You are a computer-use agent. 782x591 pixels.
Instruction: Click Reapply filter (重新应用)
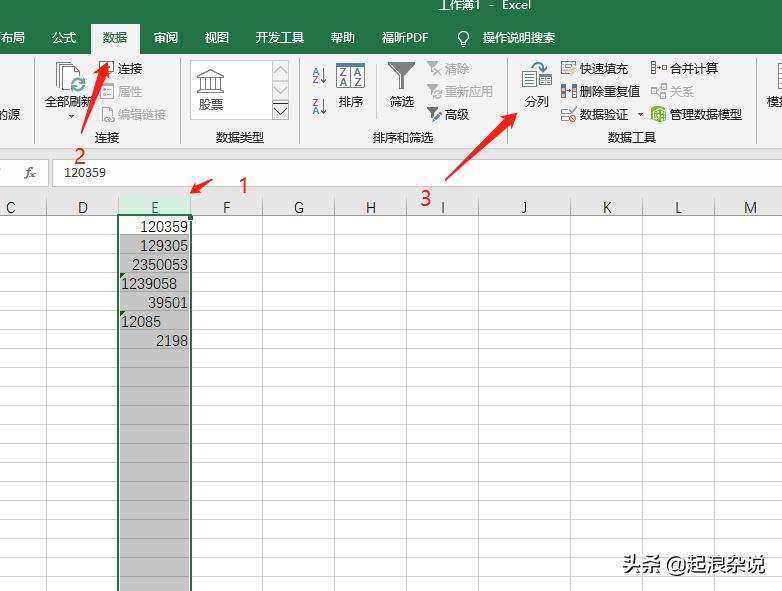(x=460, y=91)
